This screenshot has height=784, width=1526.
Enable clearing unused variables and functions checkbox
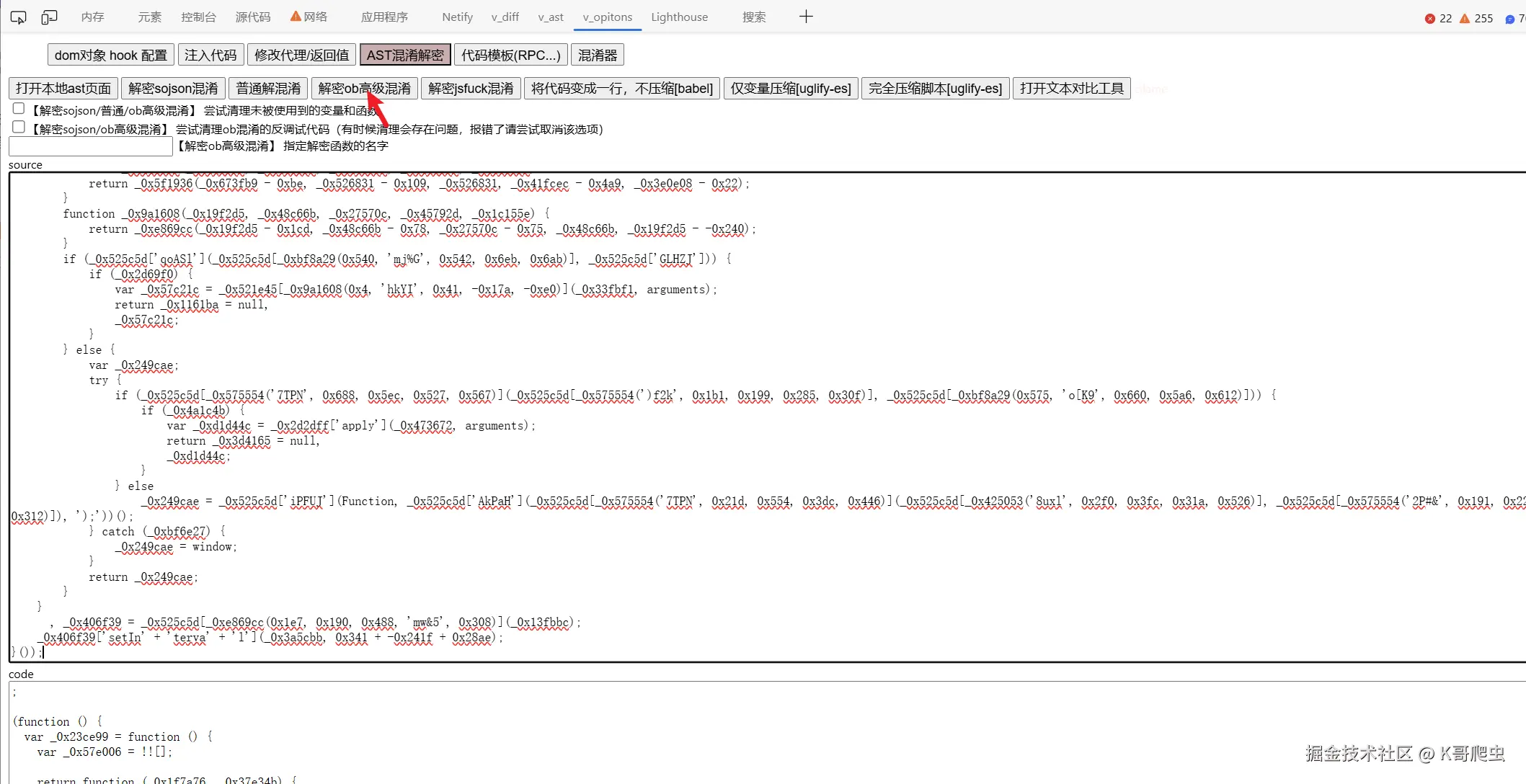coord(19,108)
